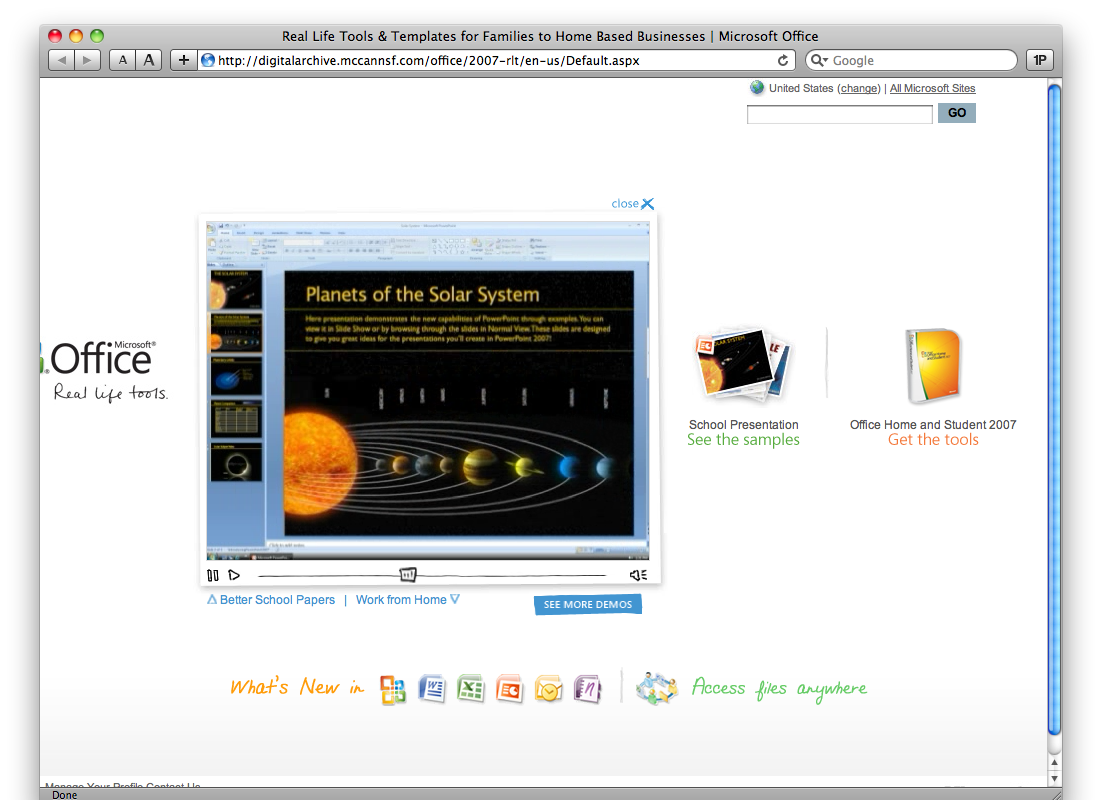
Task: Add a bookmark with the plus button
Action: [183, 60]
